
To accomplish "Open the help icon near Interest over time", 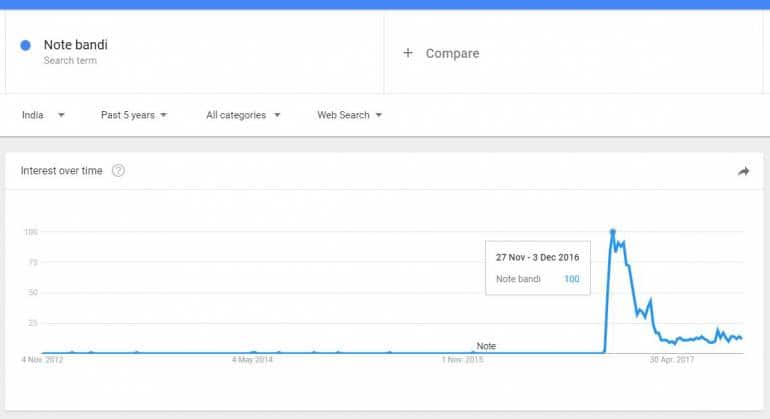I will click(x=118, y=171).
